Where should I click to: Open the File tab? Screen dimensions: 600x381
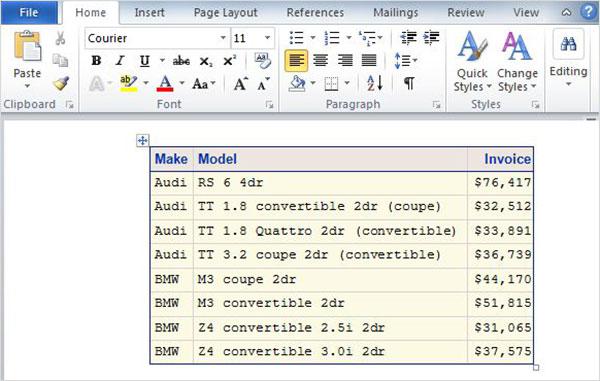point(29,12)
